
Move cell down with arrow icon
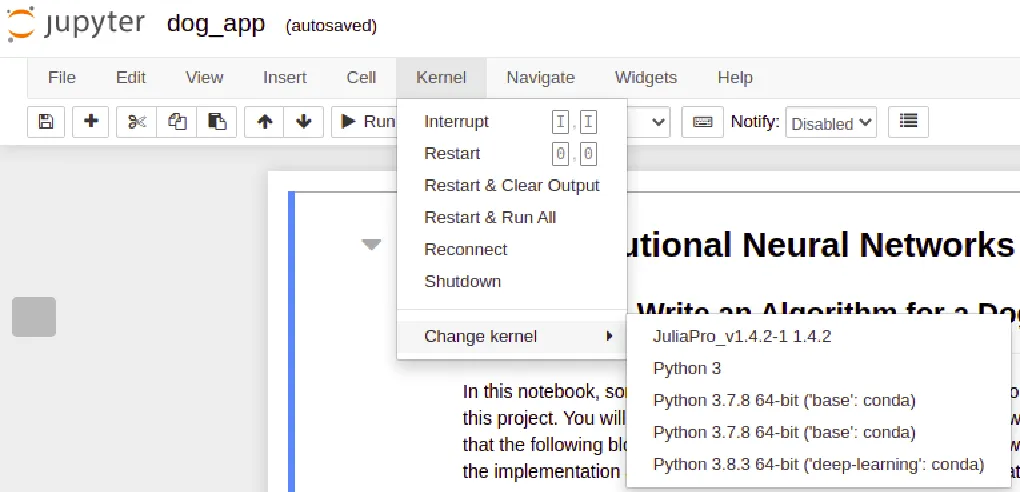[304, 122]
